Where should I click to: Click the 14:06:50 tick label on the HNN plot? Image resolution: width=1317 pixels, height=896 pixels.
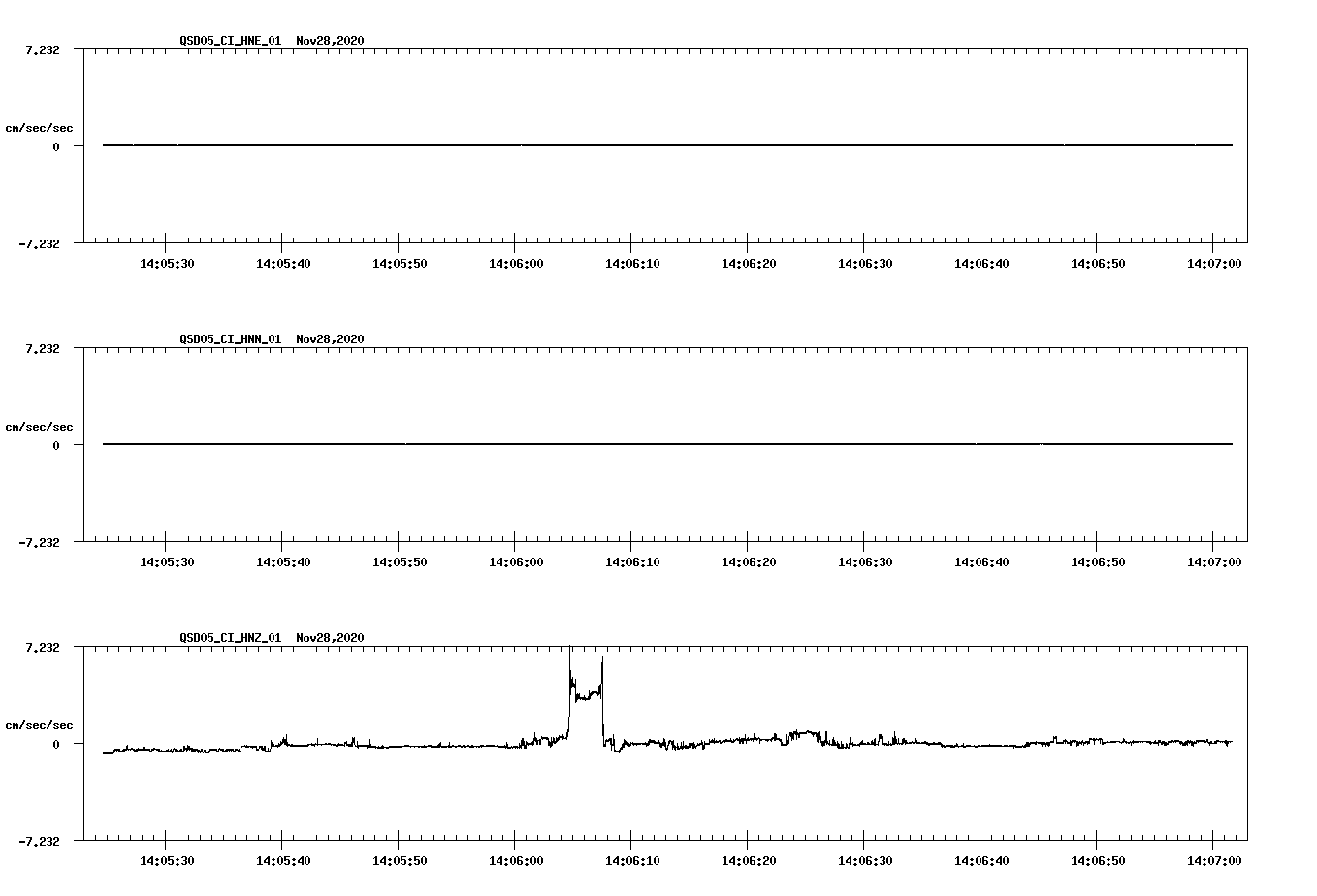tap(1098, 560)
